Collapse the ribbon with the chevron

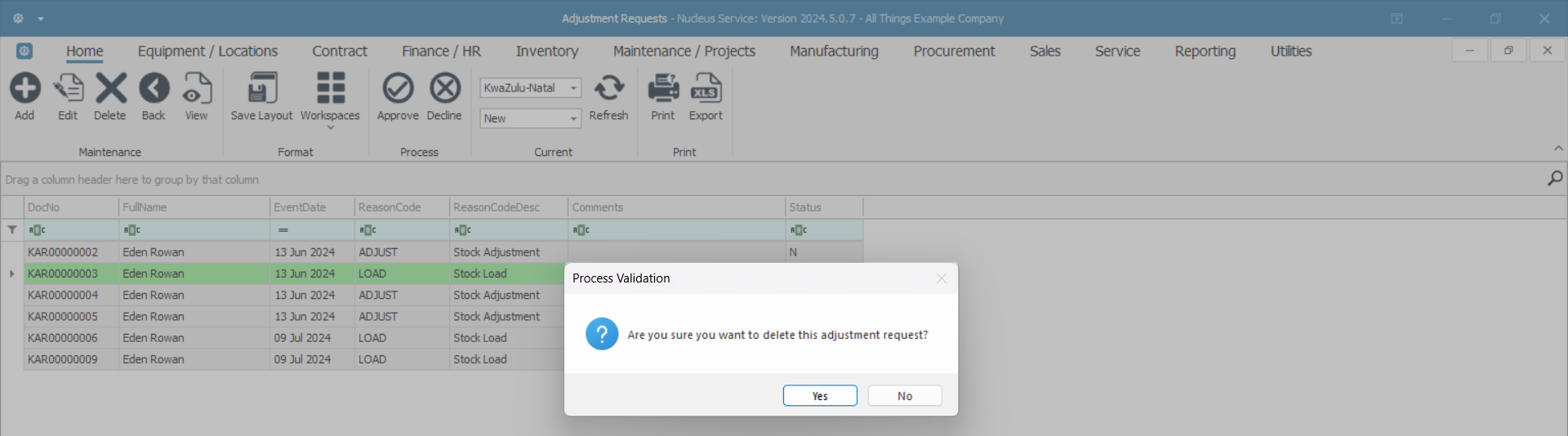coord(1558,149)
